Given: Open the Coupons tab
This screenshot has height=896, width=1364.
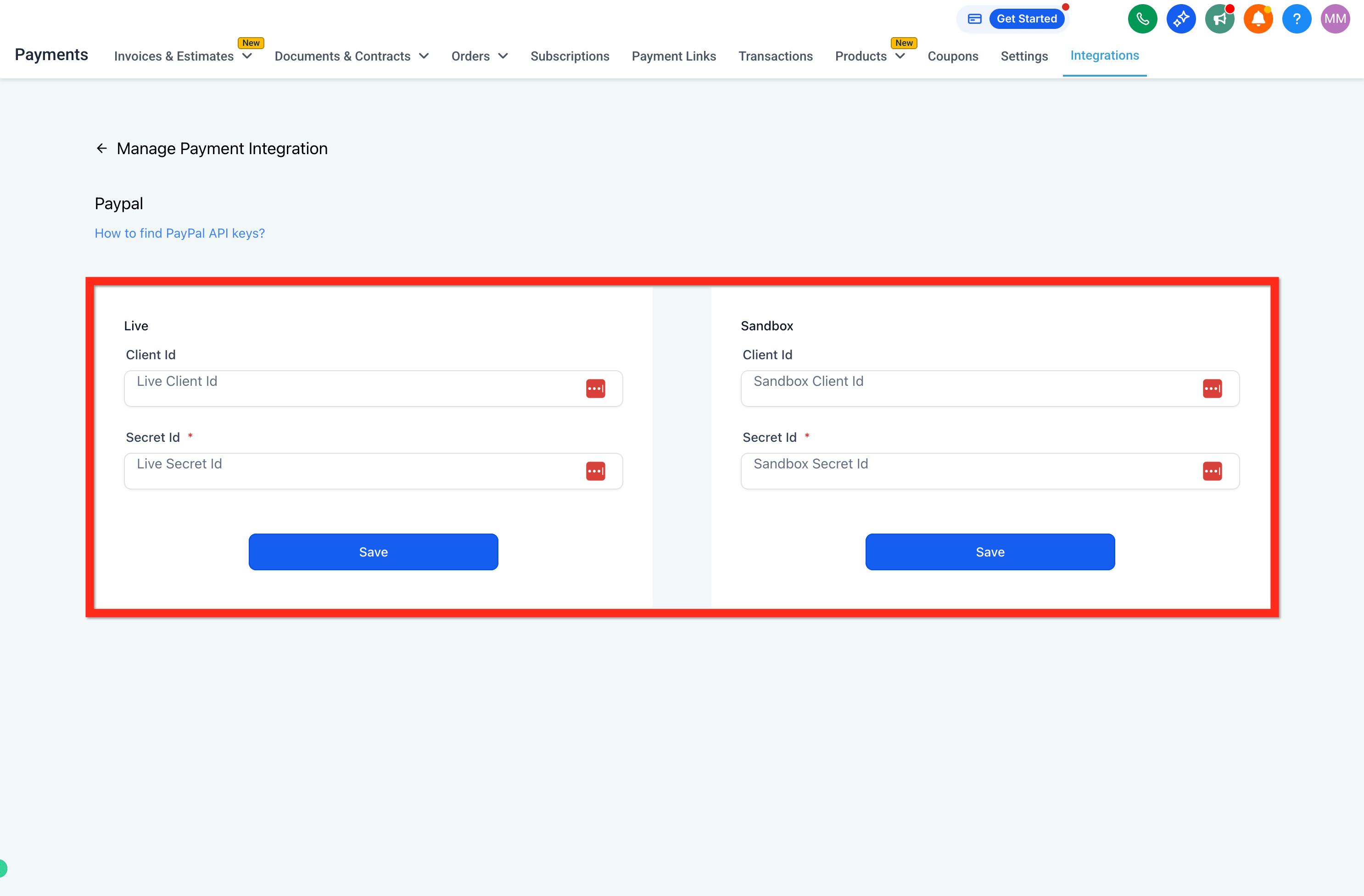Looking at the screenshot, I should [x=952, y=56].
